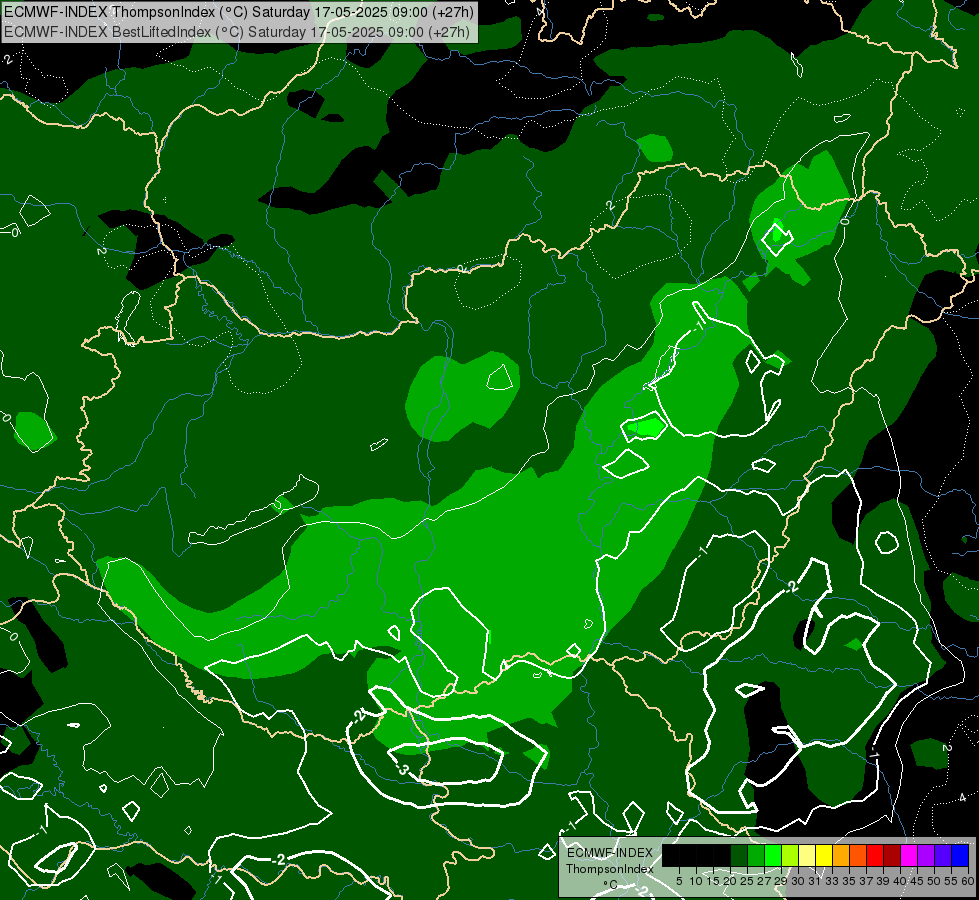This screenshot has width=979, height=900.
Task: Click the dark green 20–25 legend swatch
Action: point(739,855)
